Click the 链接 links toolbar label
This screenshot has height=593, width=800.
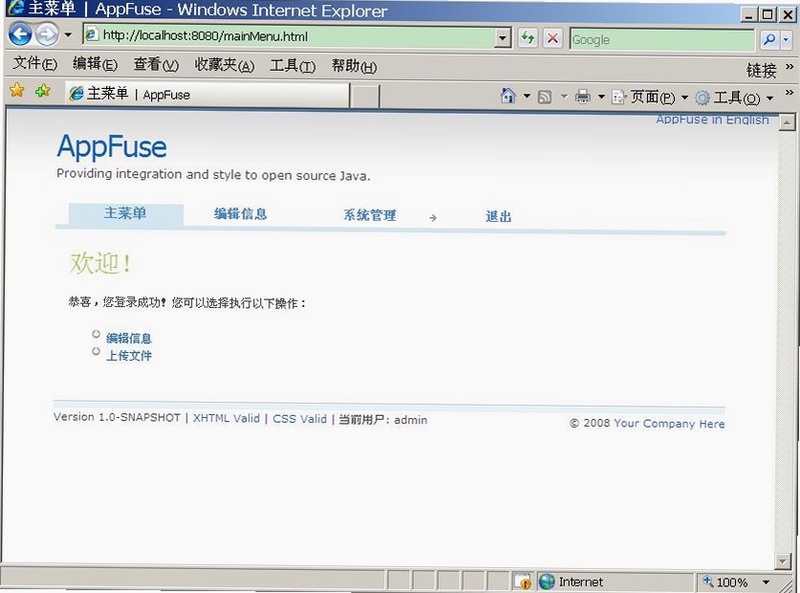761,70
